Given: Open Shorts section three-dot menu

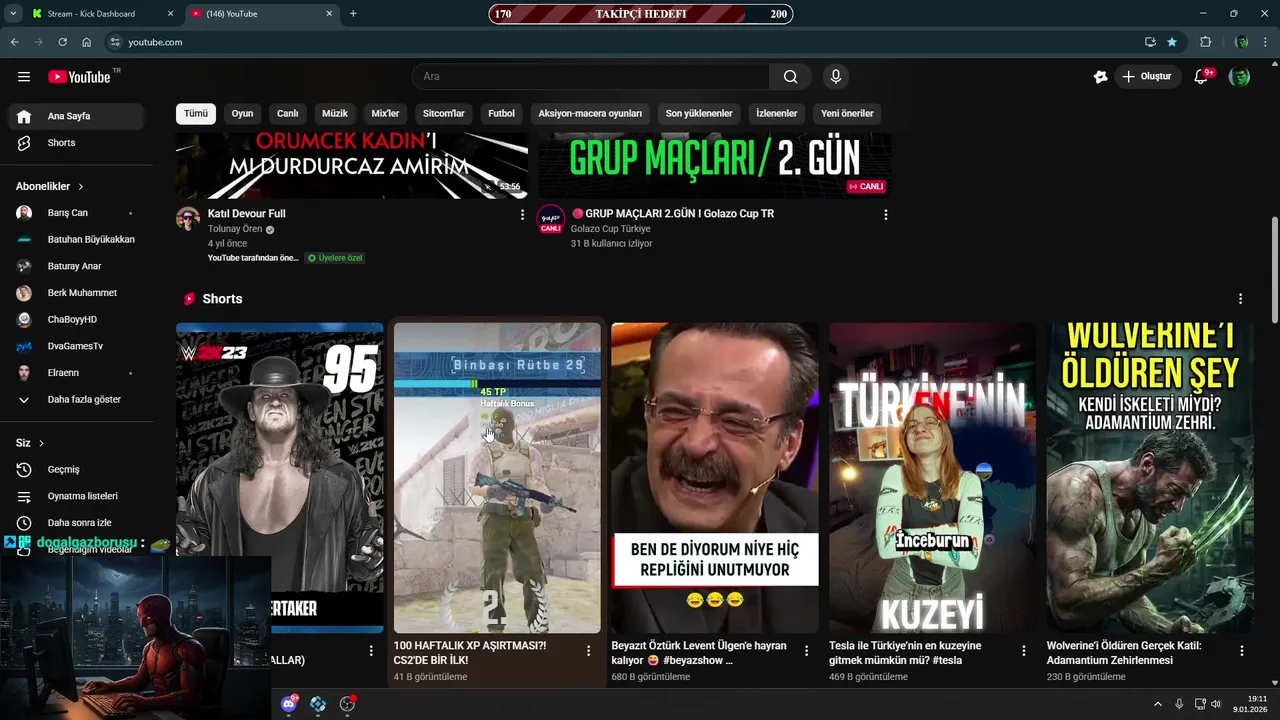Looking at the screenshot, I should coord(1240,299).
